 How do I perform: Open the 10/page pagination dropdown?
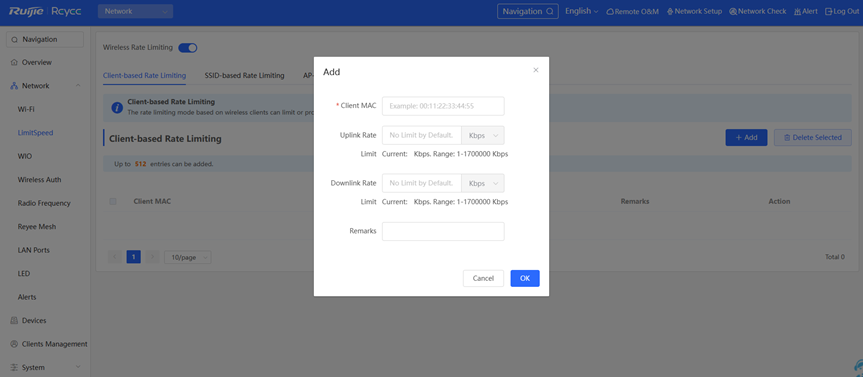(x=188, y=257)
